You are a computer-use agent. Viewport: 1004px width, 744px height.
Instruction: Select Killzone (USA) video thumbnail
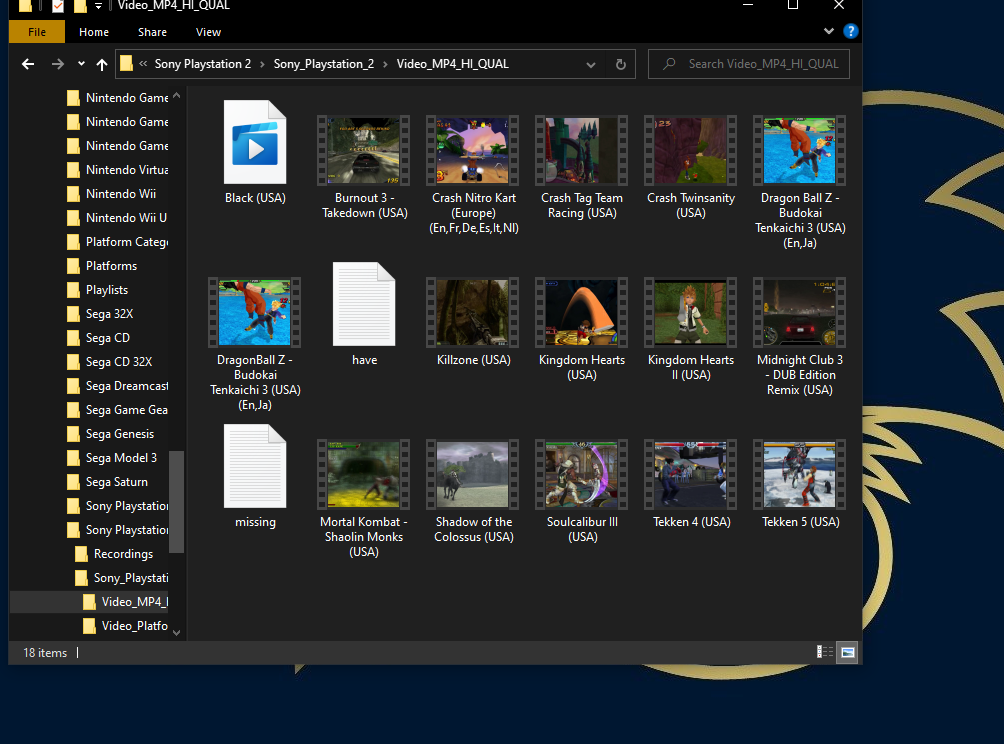click(x=473, y=312)
